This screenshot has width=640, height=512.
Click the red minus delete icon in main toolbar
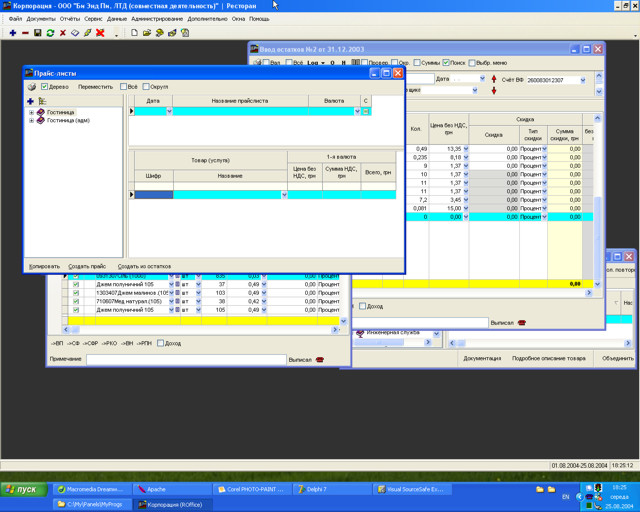[x=25, y=33]
